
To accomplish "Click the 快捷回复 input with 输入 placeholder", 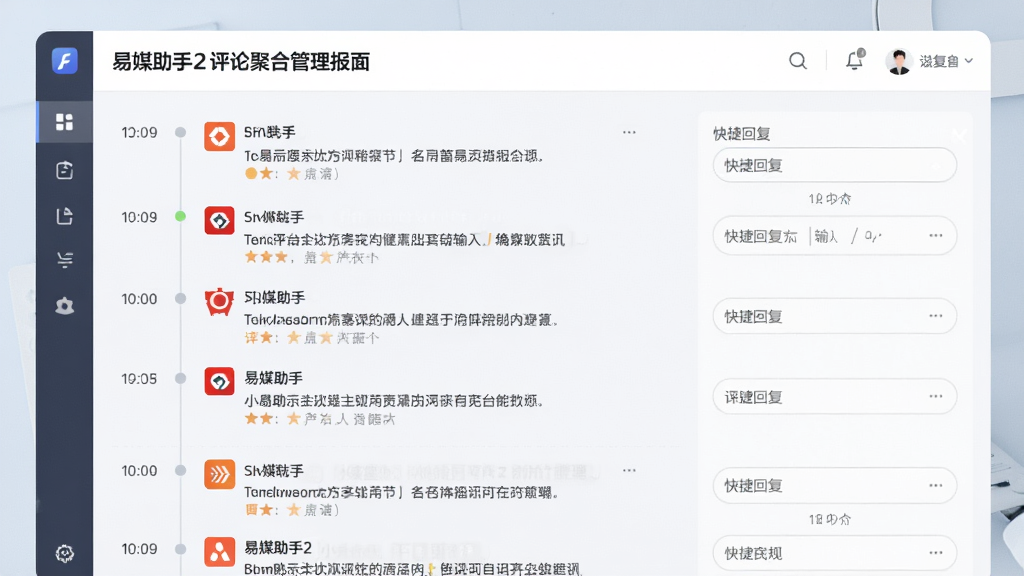I will (x=835, y=236).
